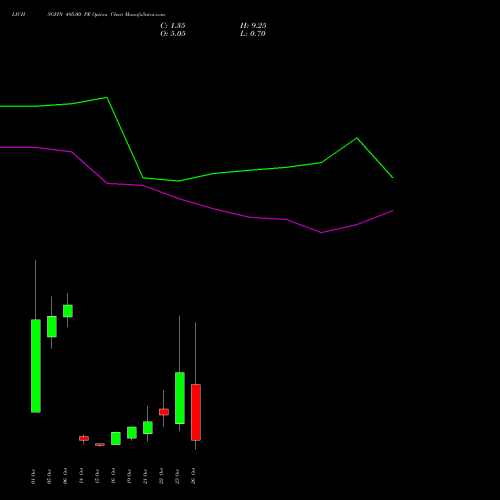Click the large red candle for 26 Oct

(196, 412)
